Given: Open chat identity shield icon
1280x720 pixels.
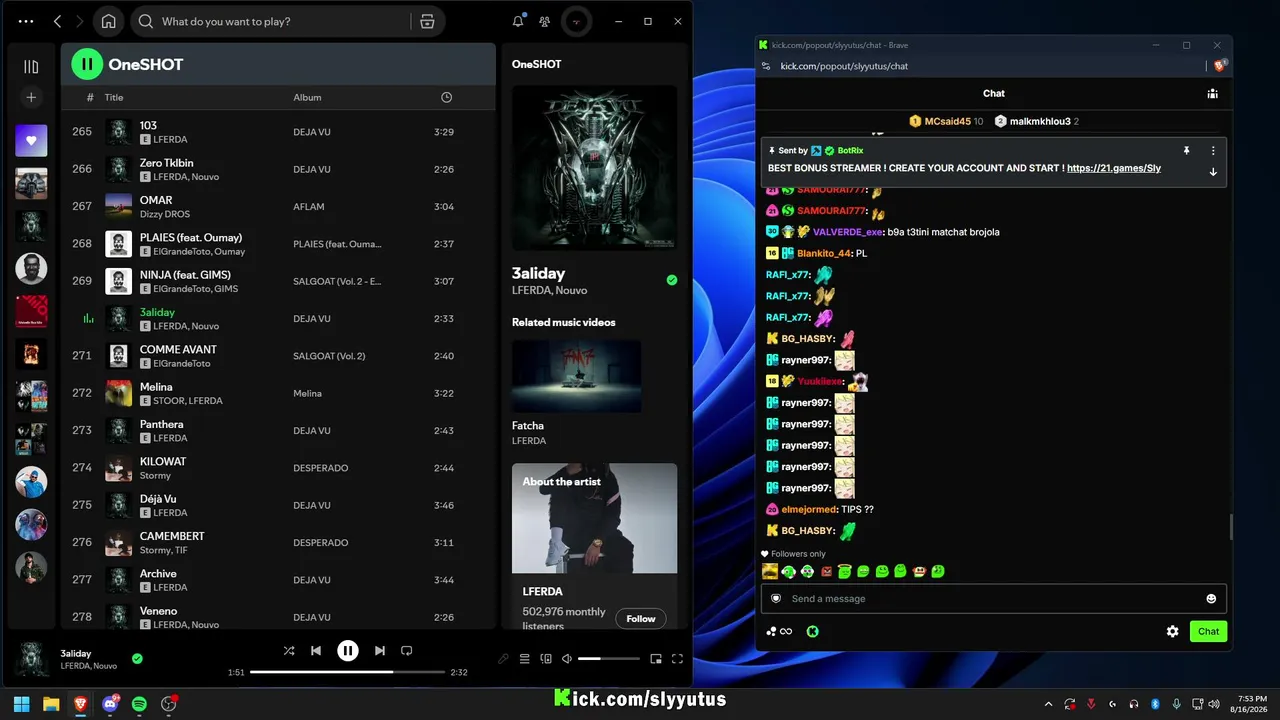Looking at the screenshot, I should coord(776,599).
